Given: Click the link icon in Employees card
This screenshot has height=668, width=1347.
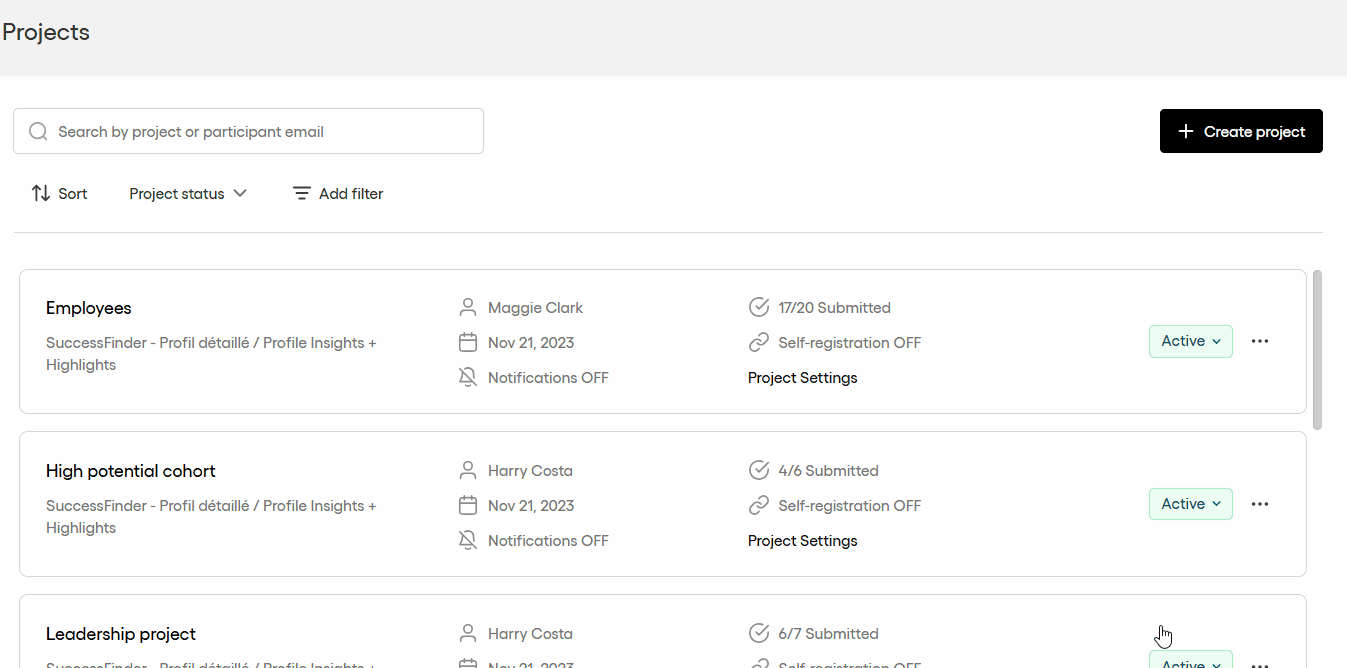Looking at the screenshot, I should pyautogui.click(x=759, y=343).
